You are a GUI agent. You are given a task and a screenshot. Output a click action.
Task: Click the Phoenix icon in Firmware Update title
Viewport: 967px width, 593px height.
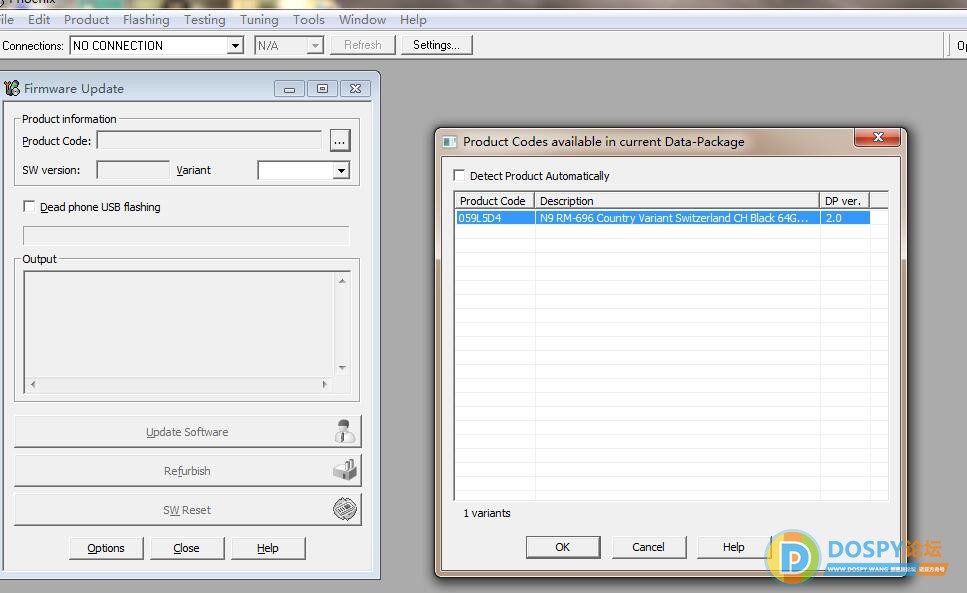pyautogui.click(x=12, y=88)
